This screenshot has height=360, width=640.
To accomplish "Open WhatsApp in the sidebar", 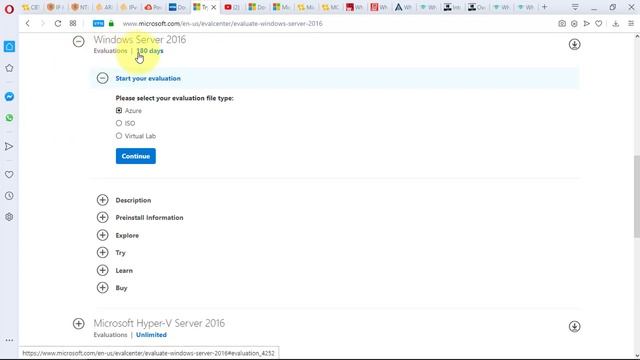I will [x=9, y=118].
